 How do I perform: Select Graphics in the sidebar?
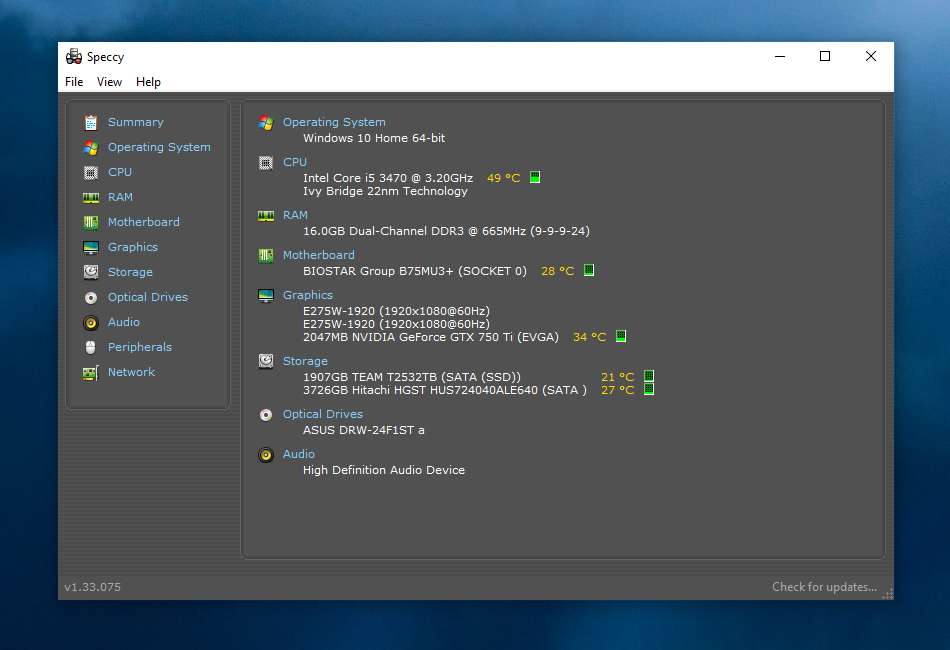pos(133,247)
